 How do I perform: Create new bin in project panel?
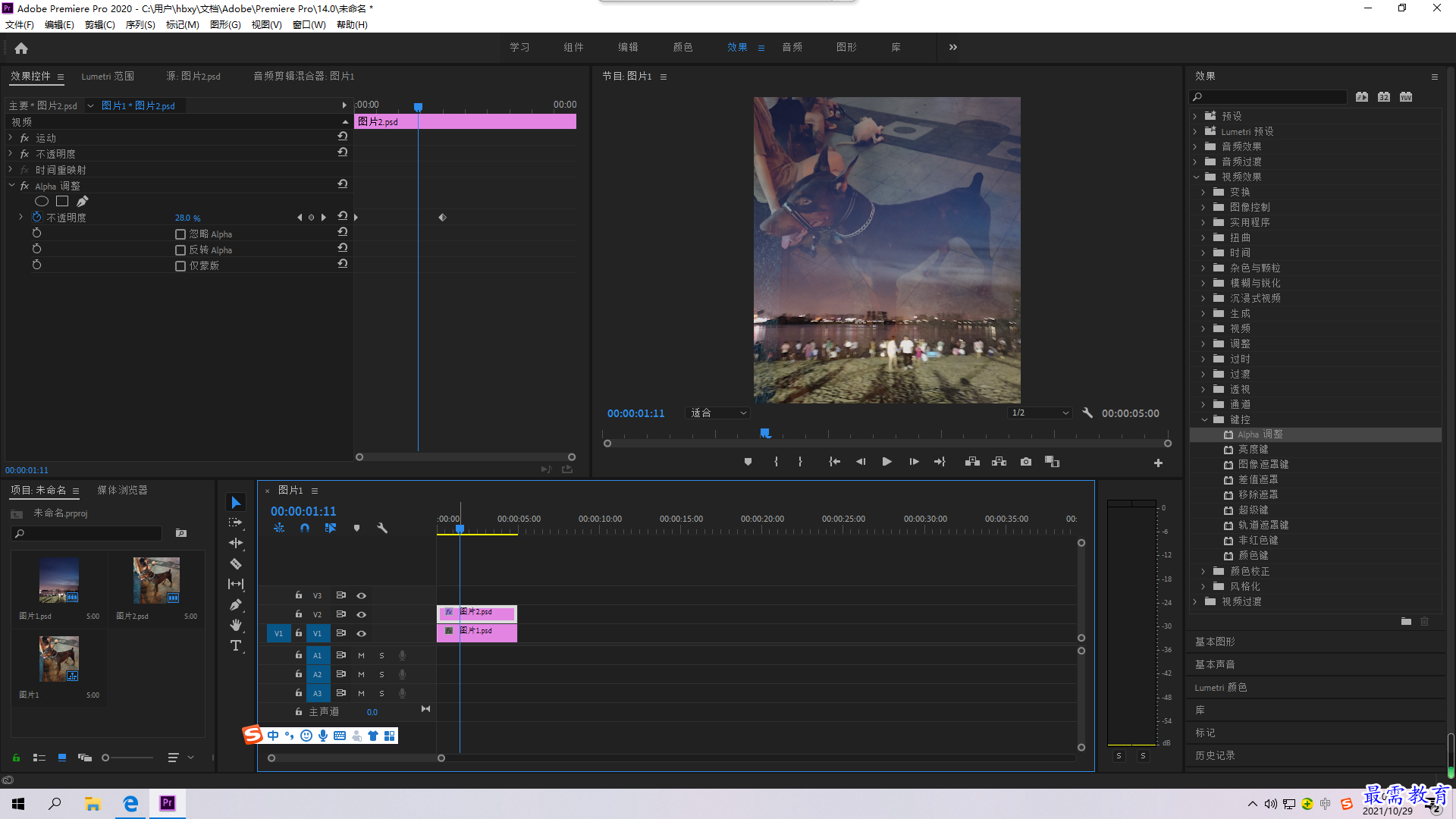(x=181, y=533)
